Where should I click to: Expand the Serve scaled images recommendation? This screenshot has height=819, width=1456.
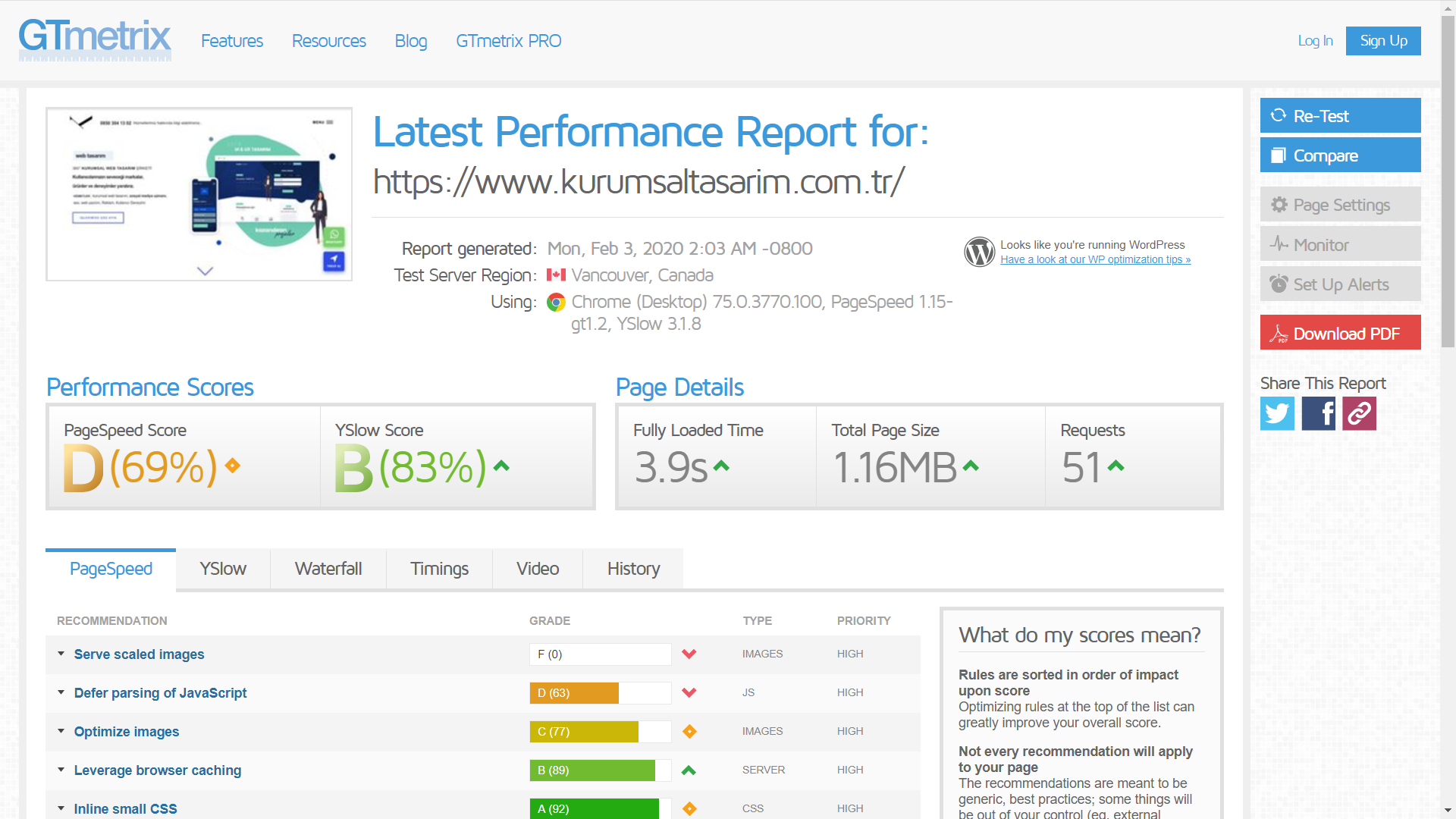tap(61, 654)
